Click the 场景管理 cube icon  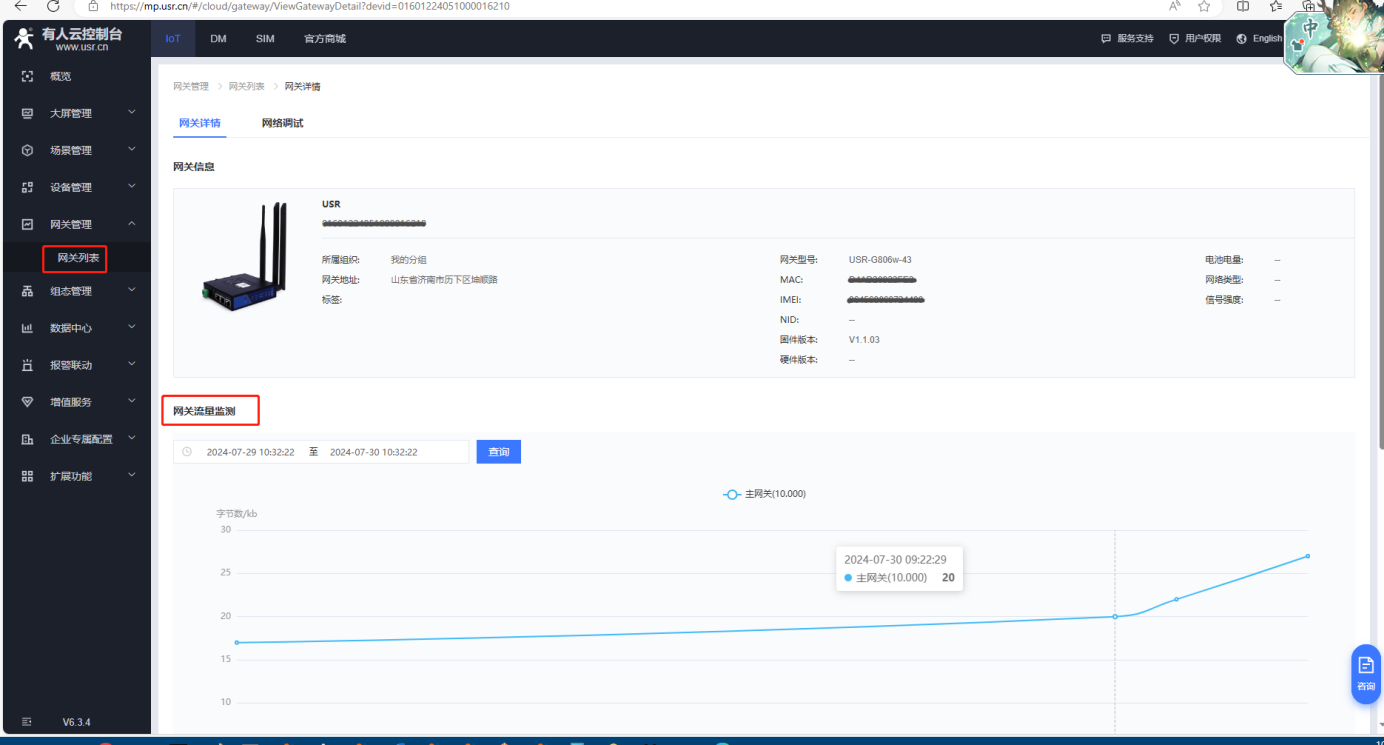28,151
